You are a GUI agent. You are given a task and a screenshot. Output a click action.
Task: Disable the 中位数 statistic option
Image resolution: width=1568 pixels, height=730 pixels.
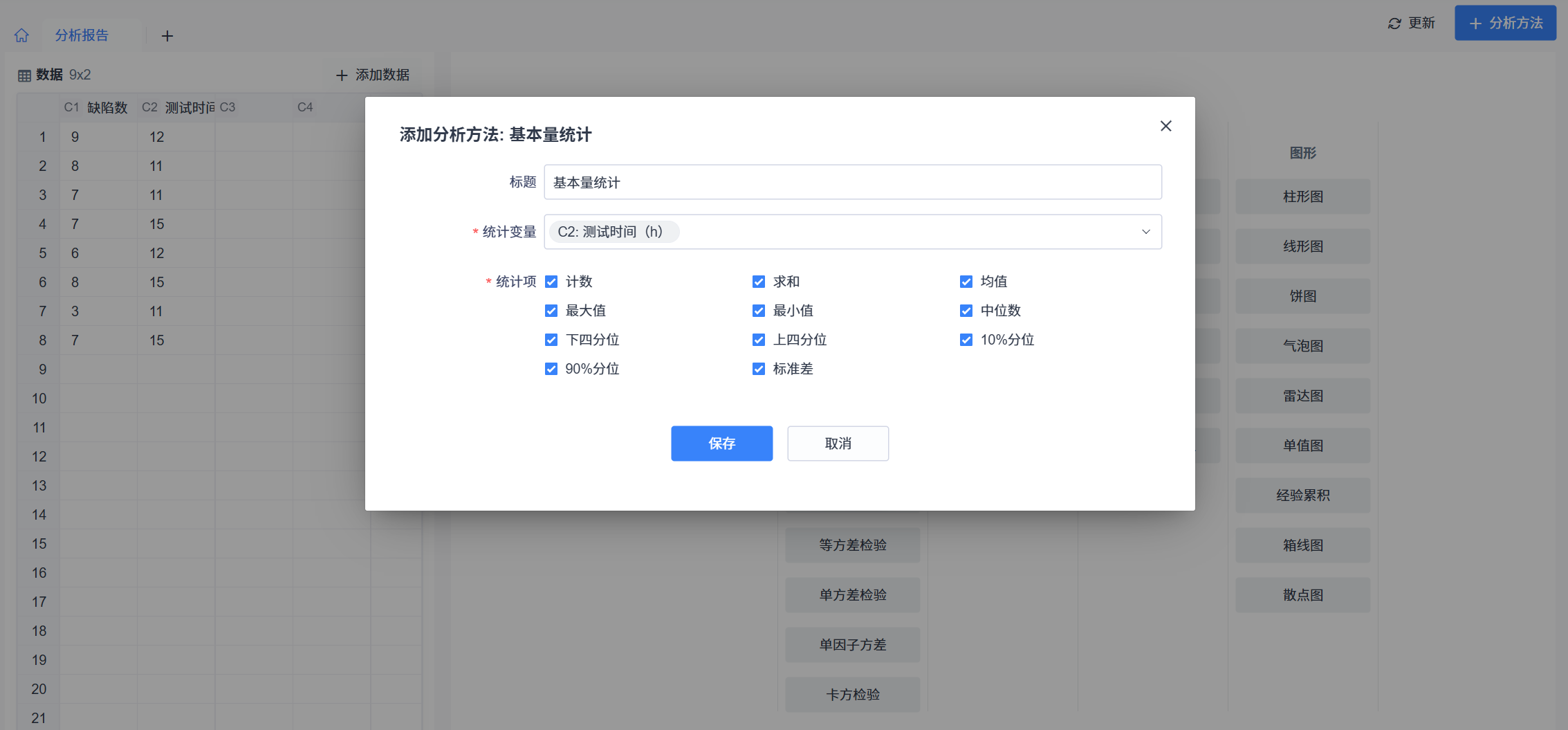click(966, 311)
